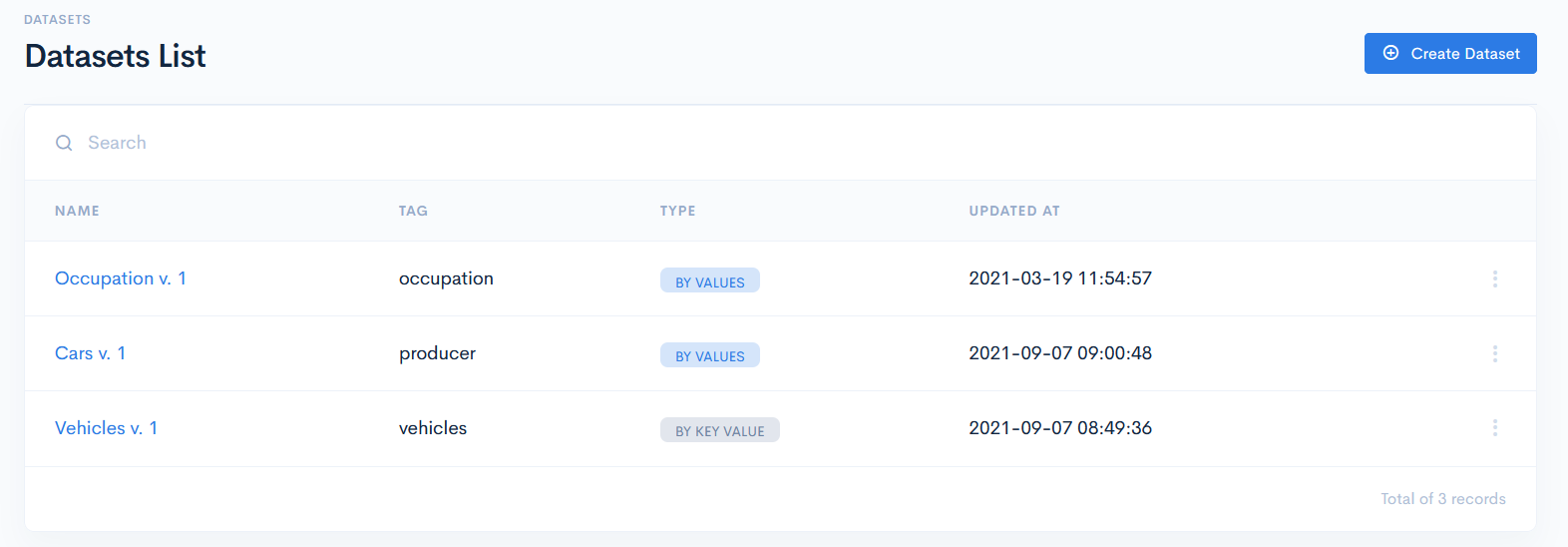Click the BY VALUES badge for Cars
The width and height of the screenshot is (1568, 547).
click(709, 355)
